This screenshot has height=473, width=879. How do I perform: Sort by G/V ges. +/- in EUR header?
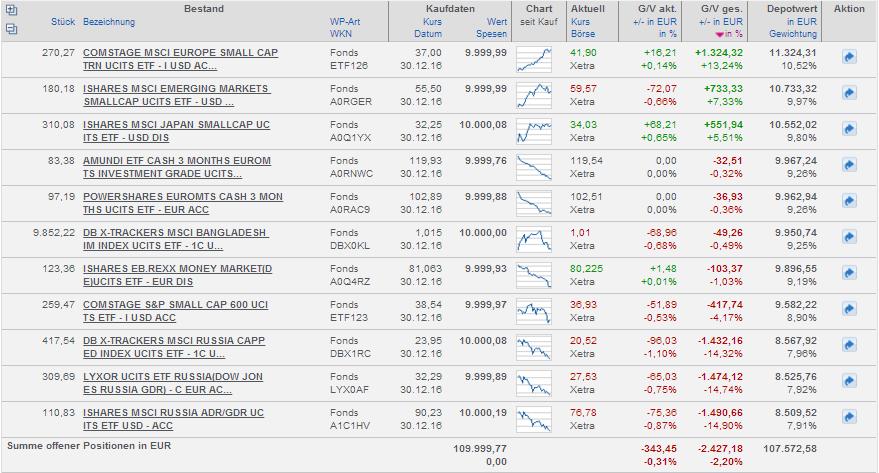coord(720,22)
